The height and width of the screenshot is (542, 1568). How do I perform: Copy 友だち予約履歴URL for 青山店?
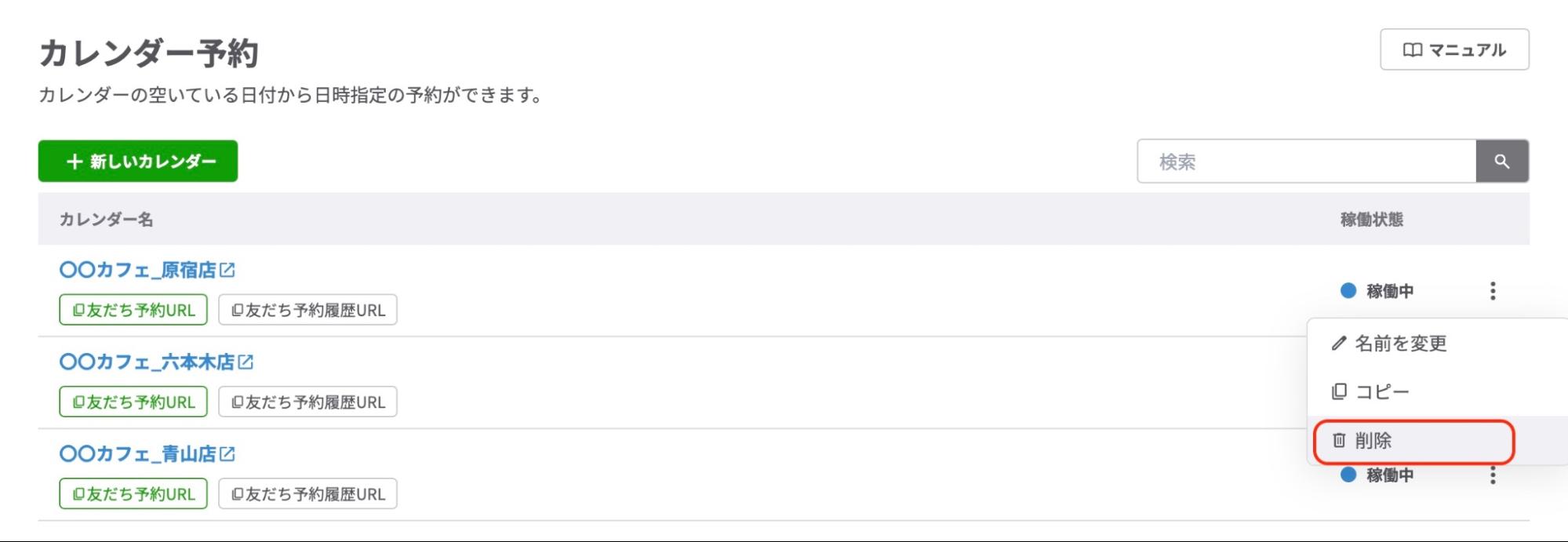coord(307,494)
